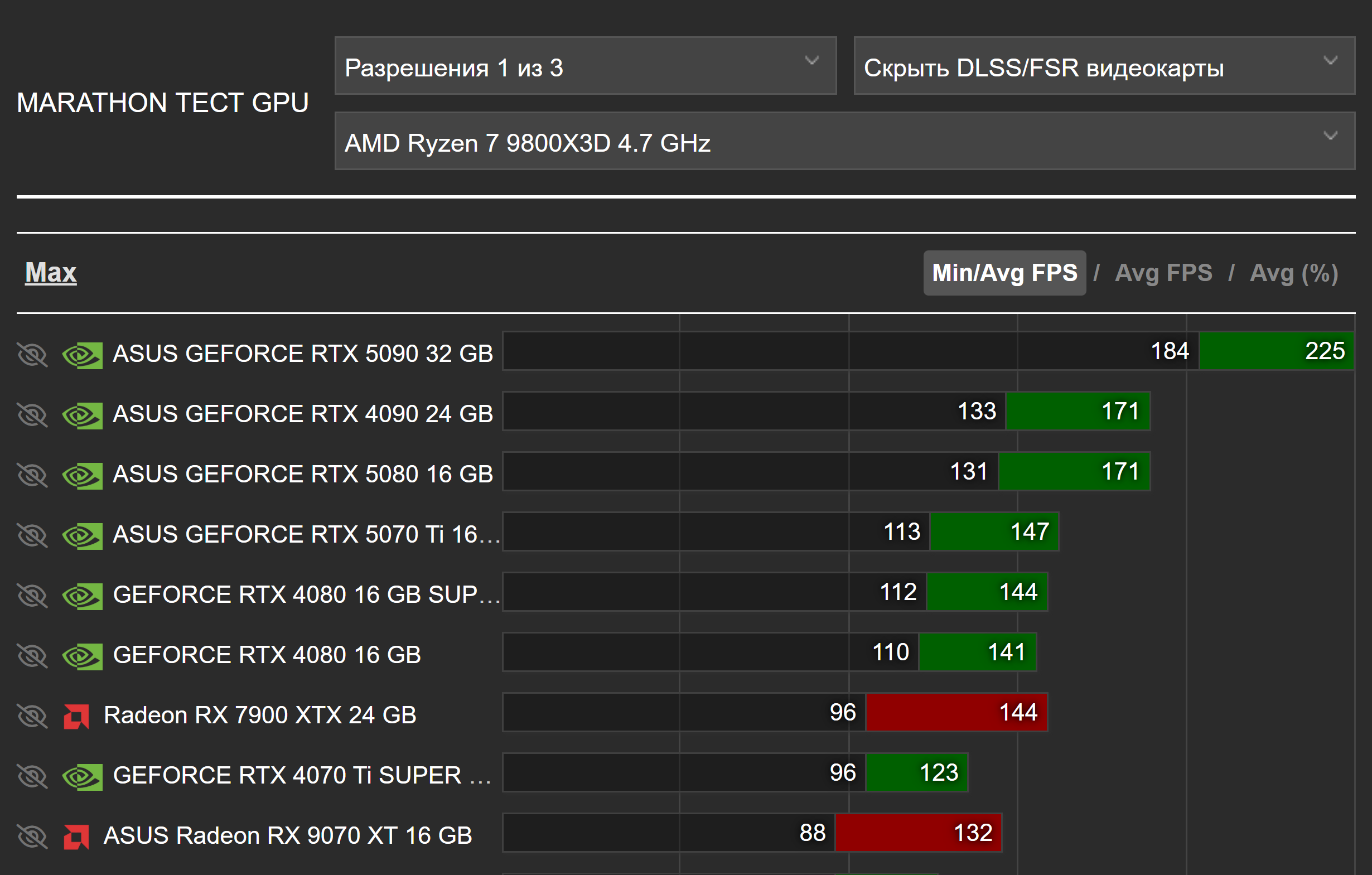Click the green 225 bar of RTX 5090
The image size is (1372, 875).
coord(1276,351)
